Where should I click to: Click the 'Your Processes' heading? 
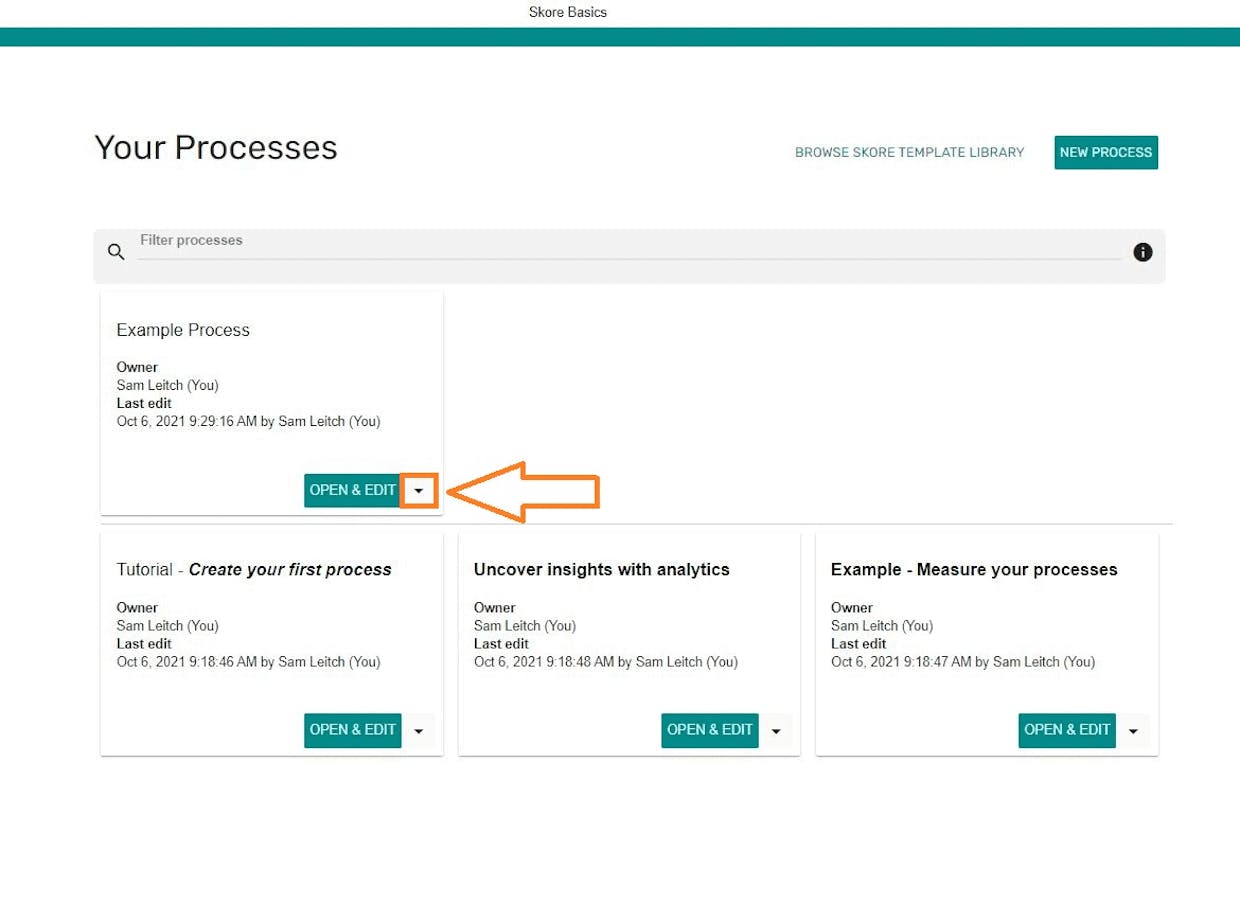click(216, 148)
